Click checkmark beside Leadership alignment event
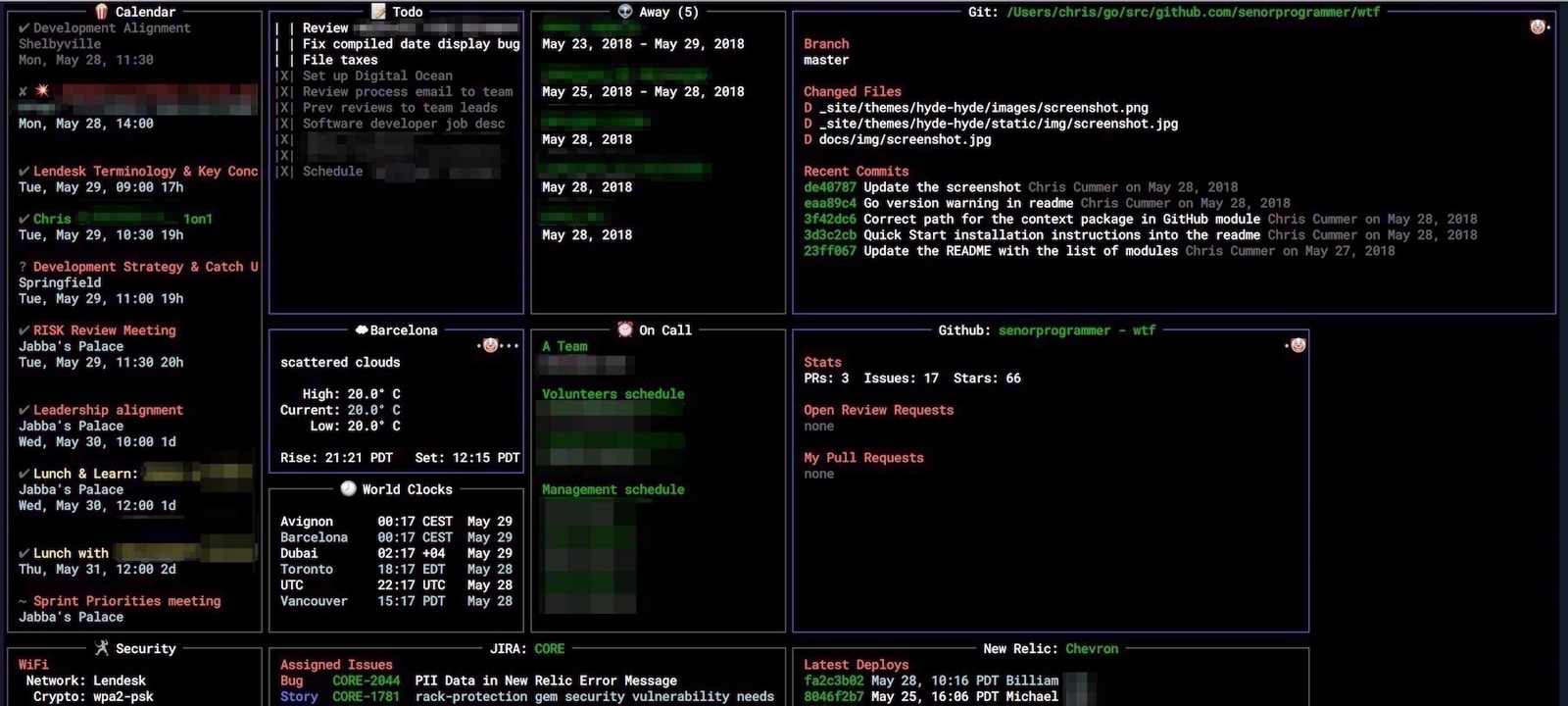The width and height of the screenshot is (1568, 706). [24, 410]
